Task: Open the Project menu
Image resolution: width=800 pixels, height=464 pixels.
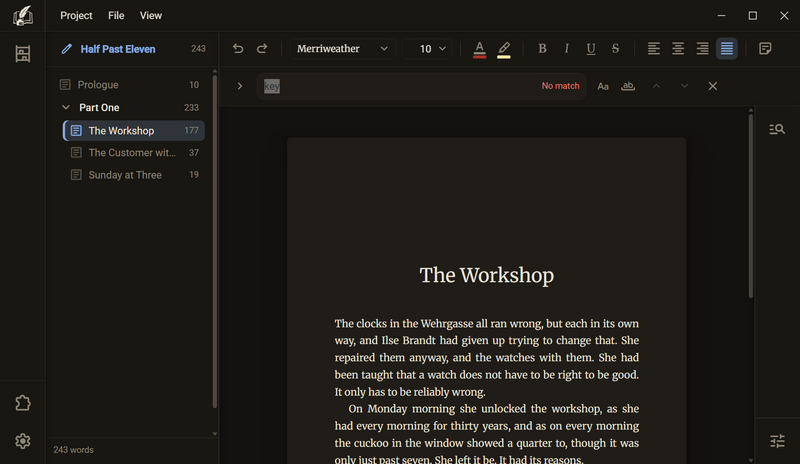Action: (76, 15)
